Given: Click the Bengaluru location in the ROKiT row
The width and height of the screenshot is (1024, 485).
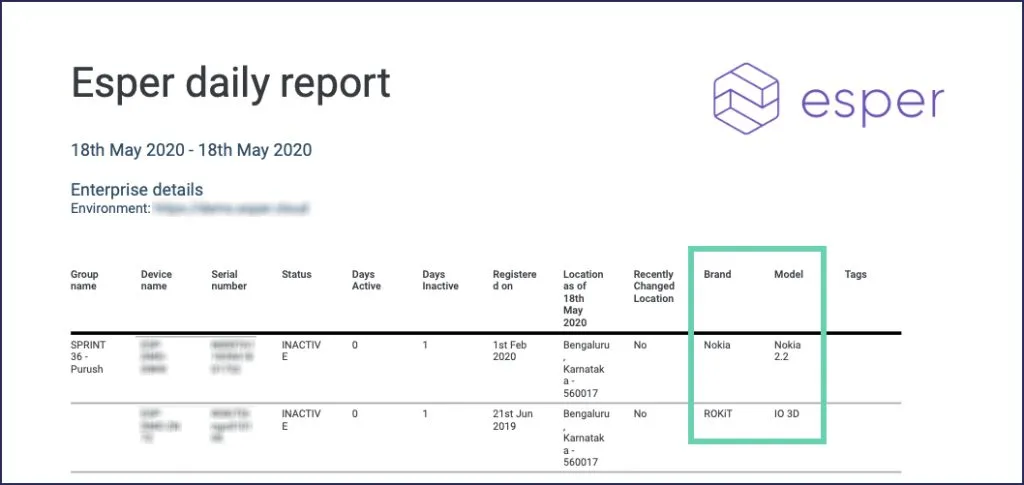Looking at the screenshot, I should [x=586, y=438].
